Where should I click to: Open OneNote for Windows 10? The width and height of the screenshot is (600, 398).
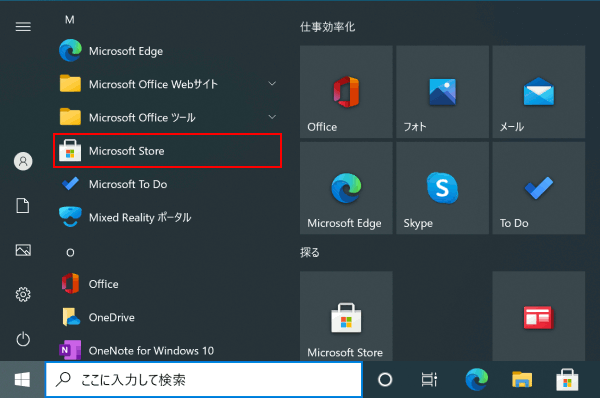coord(167,350)
